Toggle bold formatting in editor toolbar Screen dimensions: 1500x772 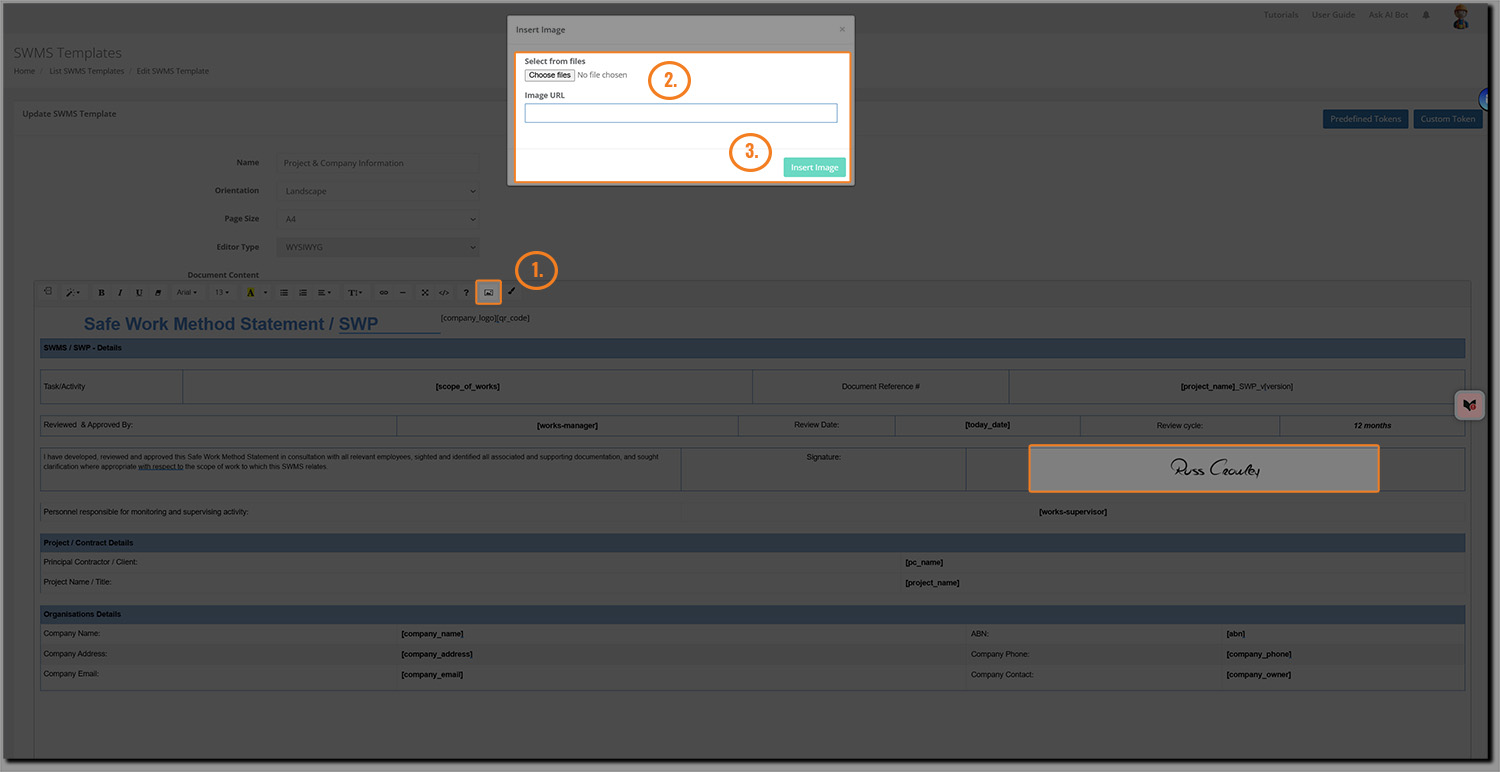[x=101, y=293]
